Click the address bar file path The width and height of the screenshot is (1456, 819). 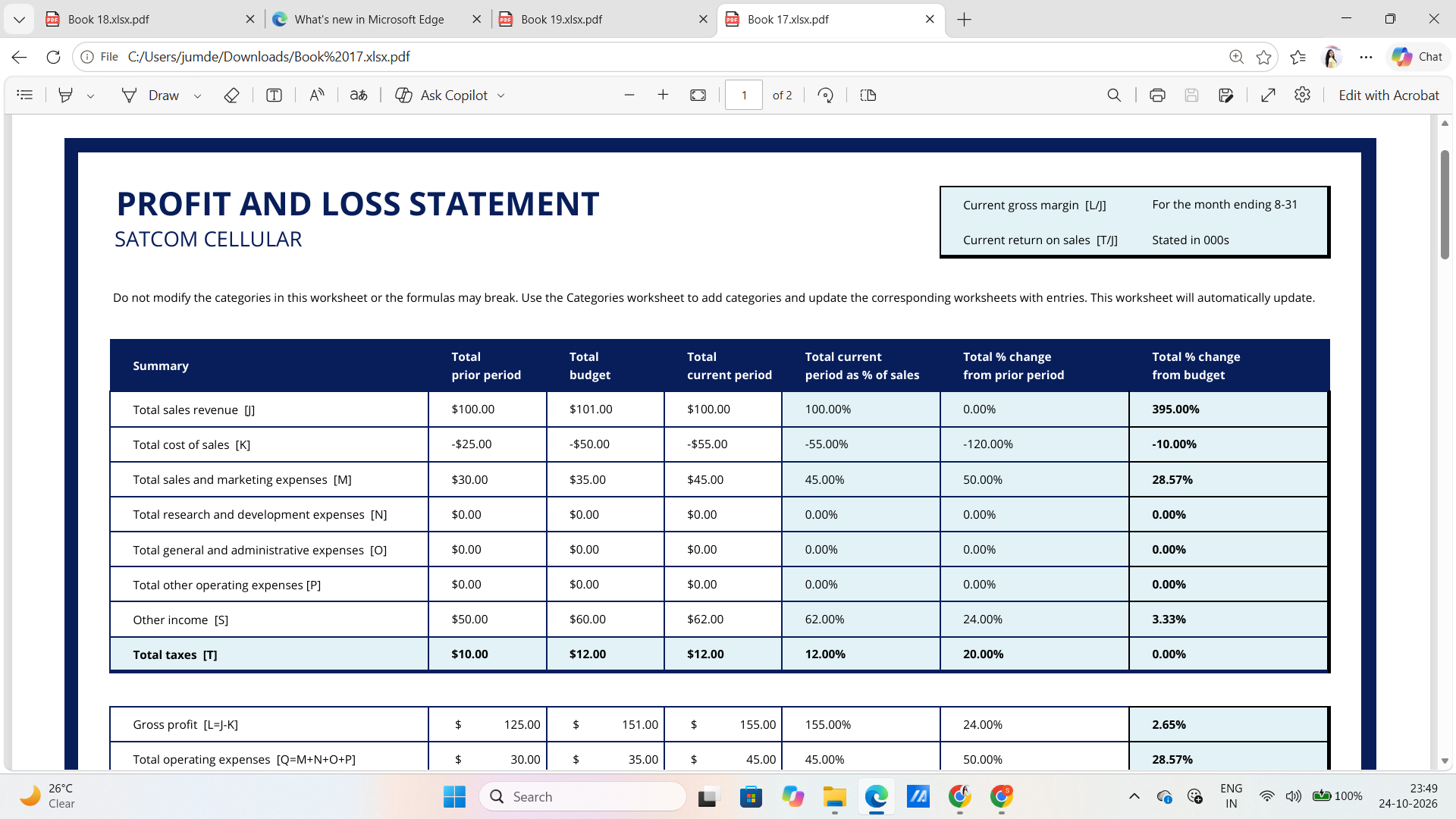[x=268, y=57]
